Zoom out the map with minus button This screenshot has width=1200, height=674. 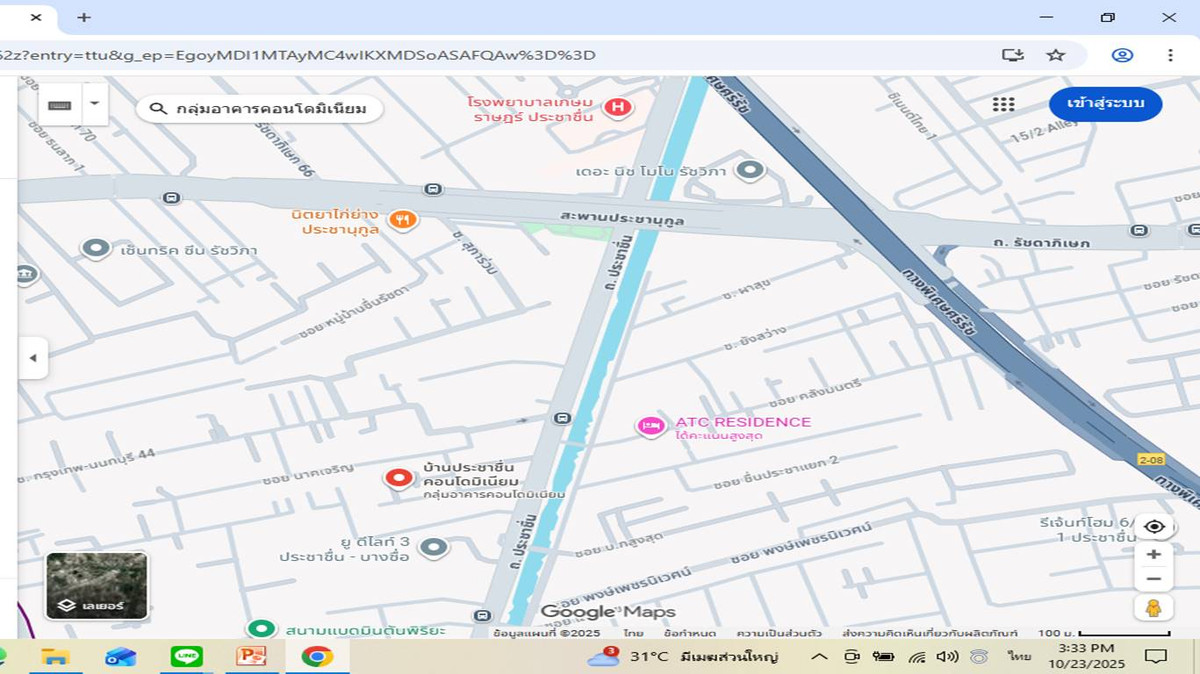1153,579
